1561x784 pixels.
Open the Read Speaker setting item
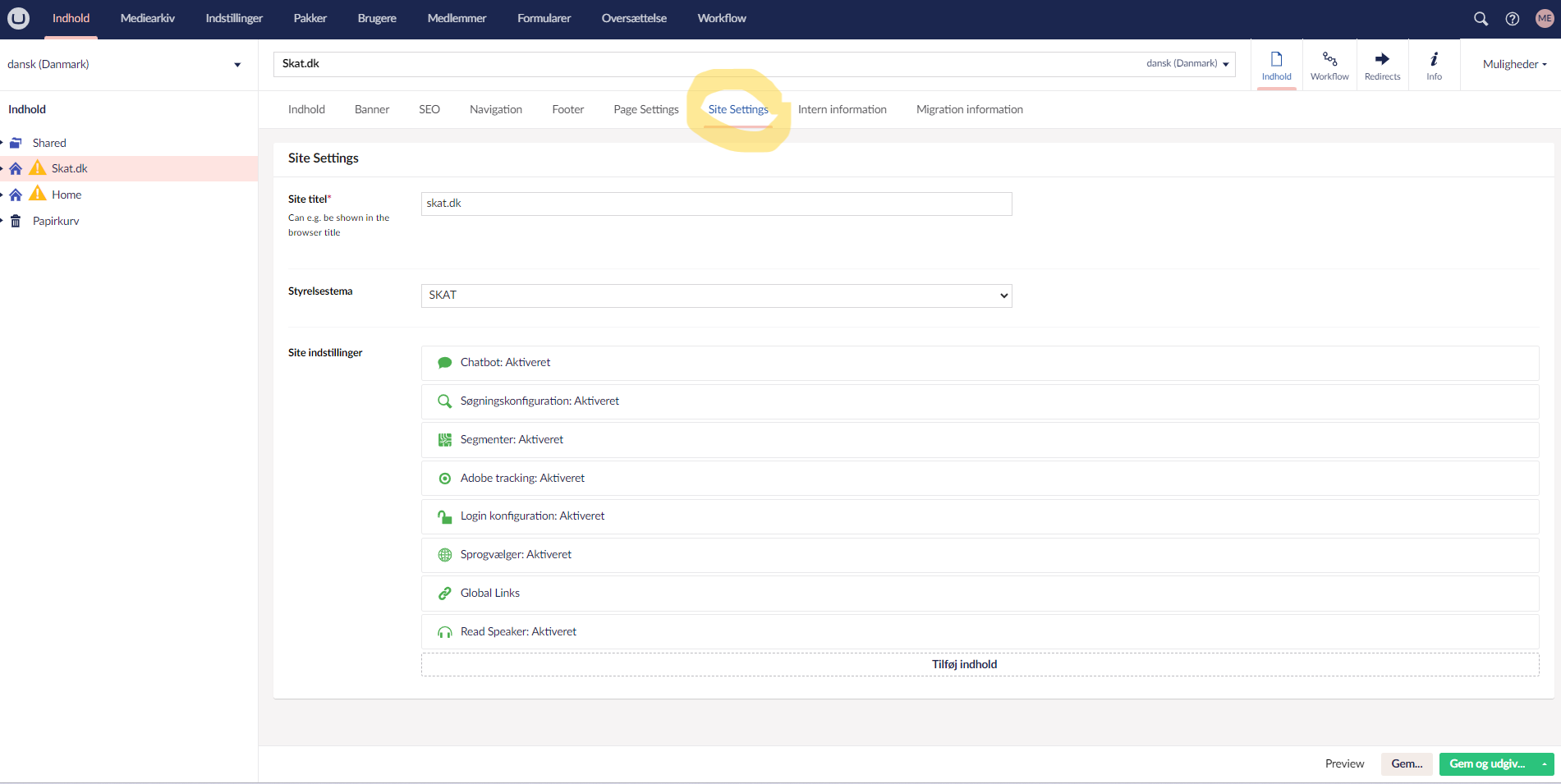[x=518, y=632]
